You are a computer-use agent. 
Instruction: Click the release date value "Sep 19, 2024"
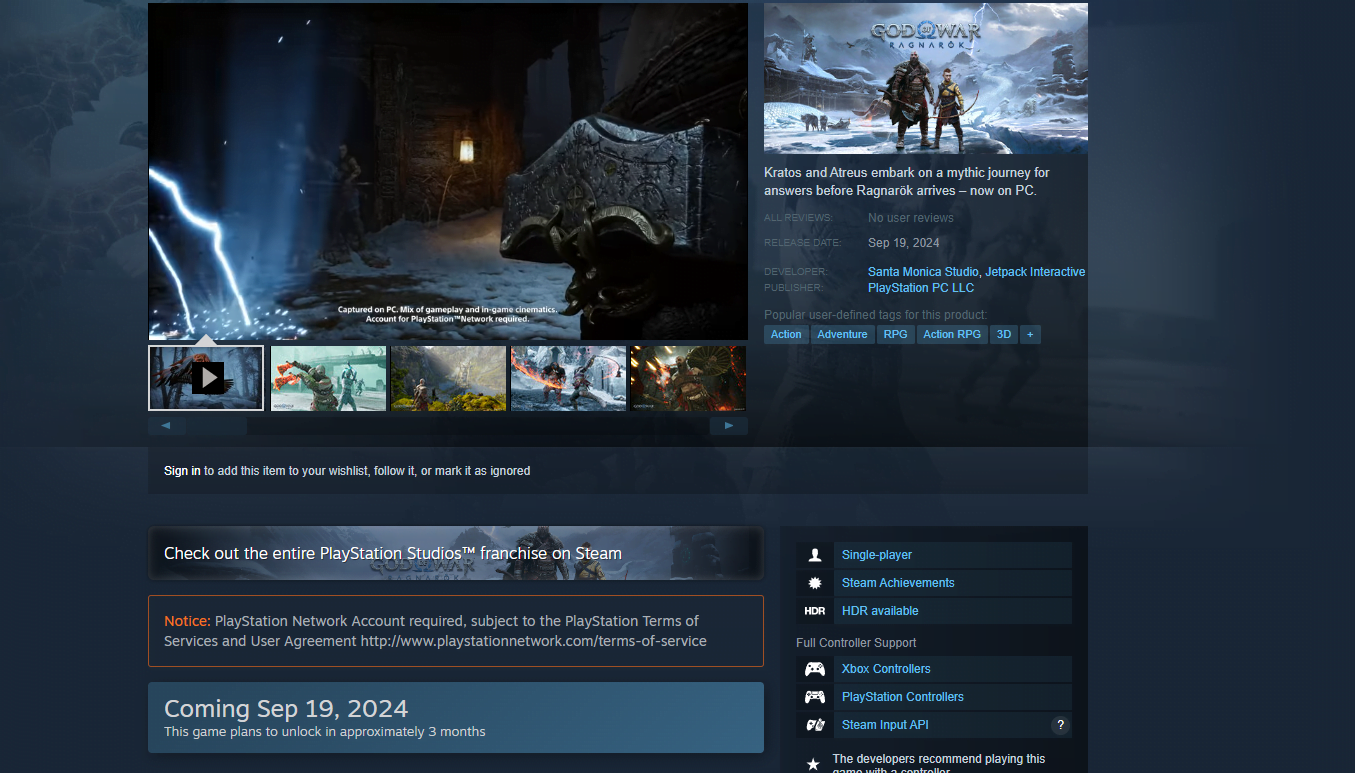[904, 243]
